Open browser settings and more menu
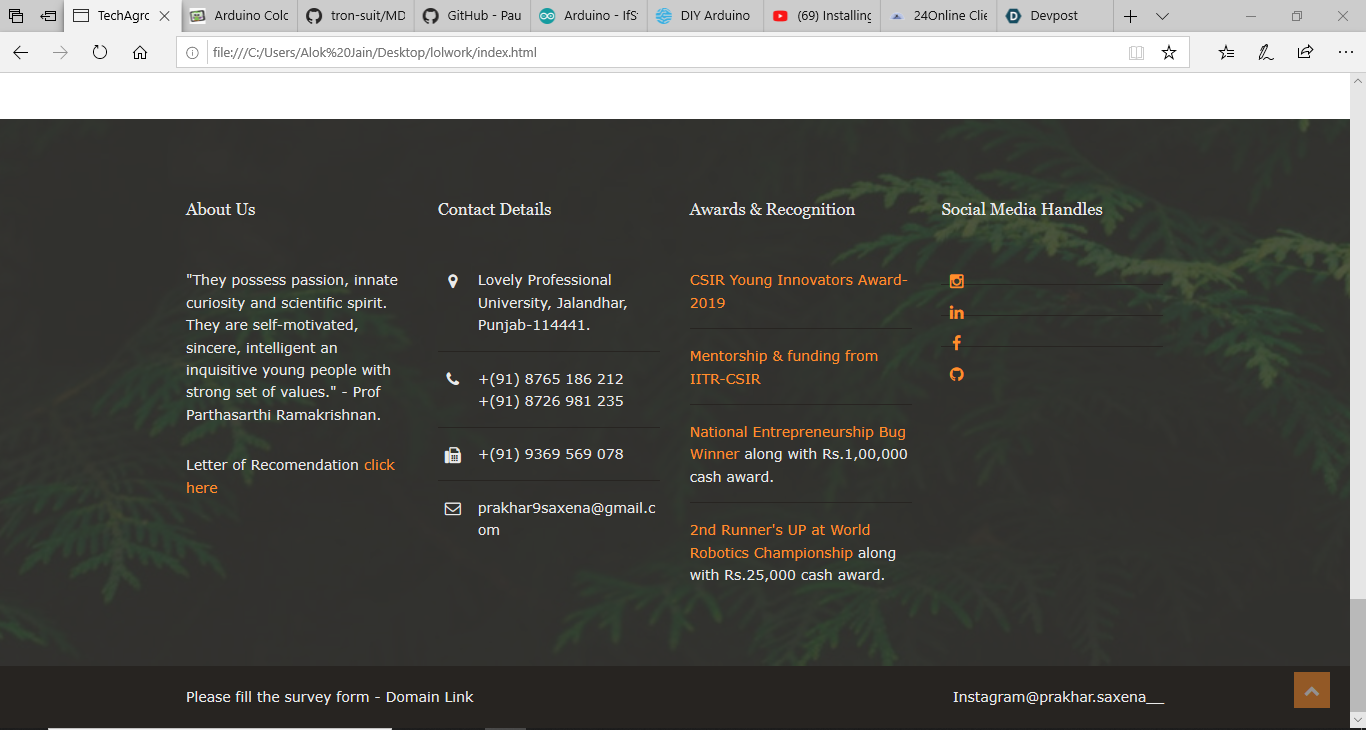This screenshot has height=730, width=1366. pos(1345,52)
